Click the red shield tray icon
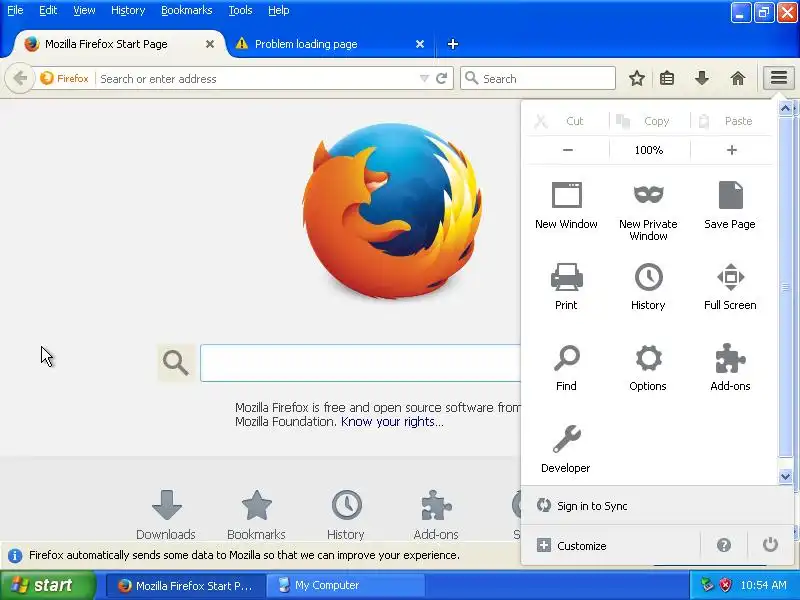 (x=724, y=585)
